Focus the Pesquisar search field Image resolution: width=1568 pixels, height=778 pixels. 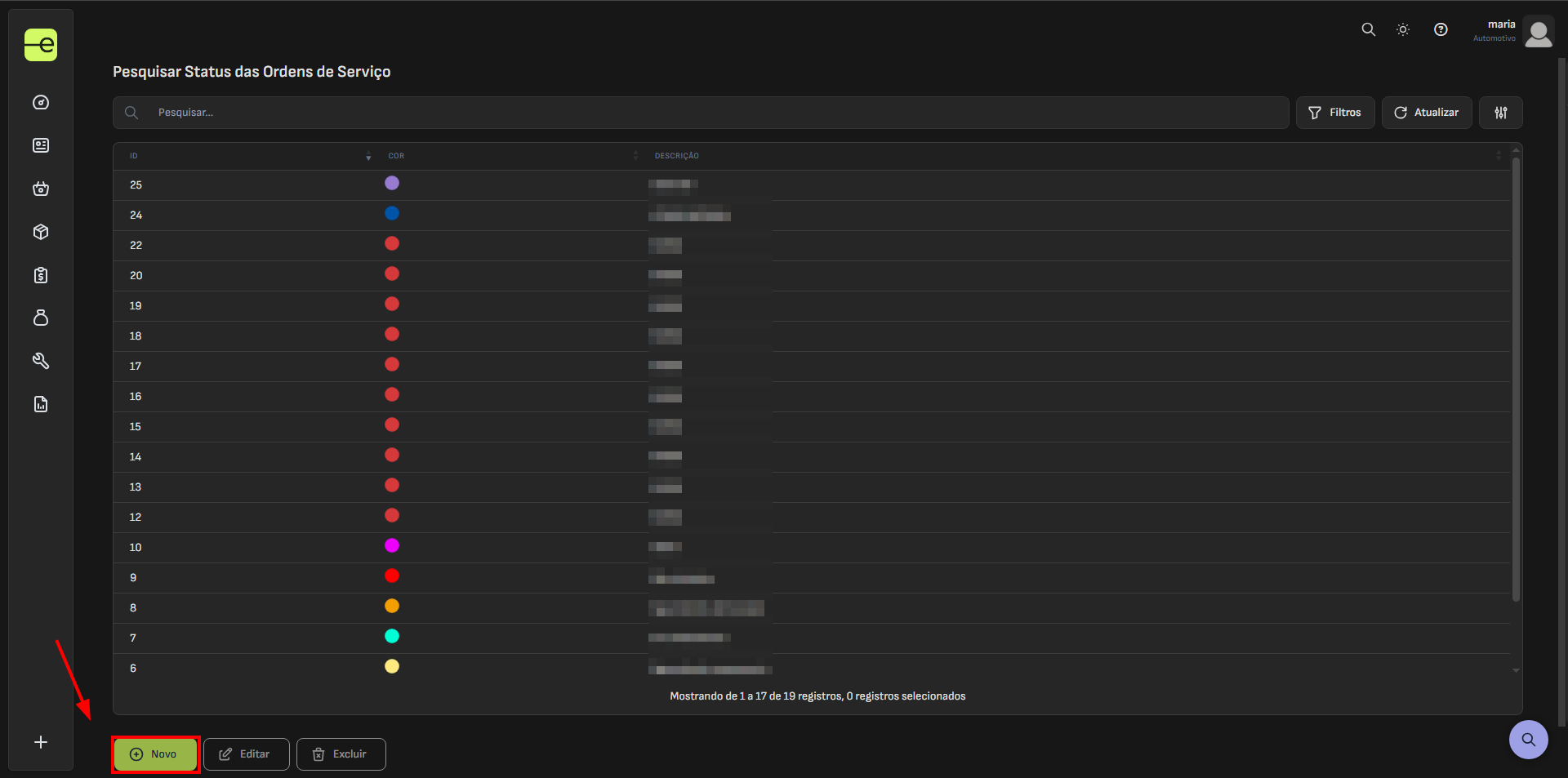point(701,113)
